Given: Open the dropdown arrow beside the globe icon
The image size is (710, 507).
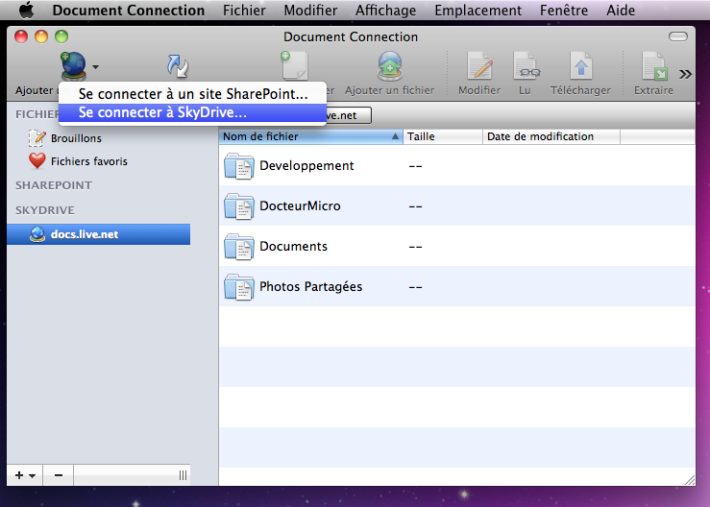Looking at the screenshot, I should (96, 67).
